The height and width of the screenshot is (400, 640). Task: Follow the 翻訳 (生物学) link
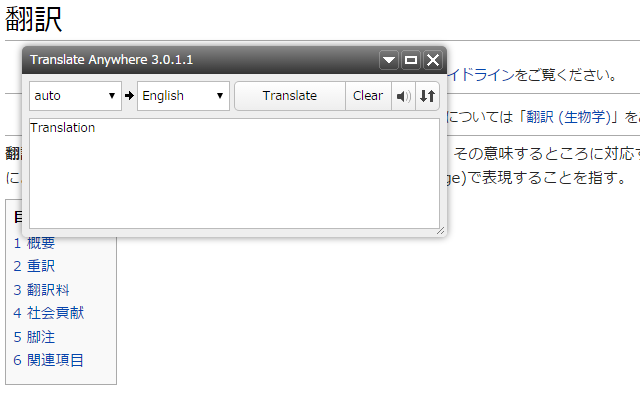(568, 117)
